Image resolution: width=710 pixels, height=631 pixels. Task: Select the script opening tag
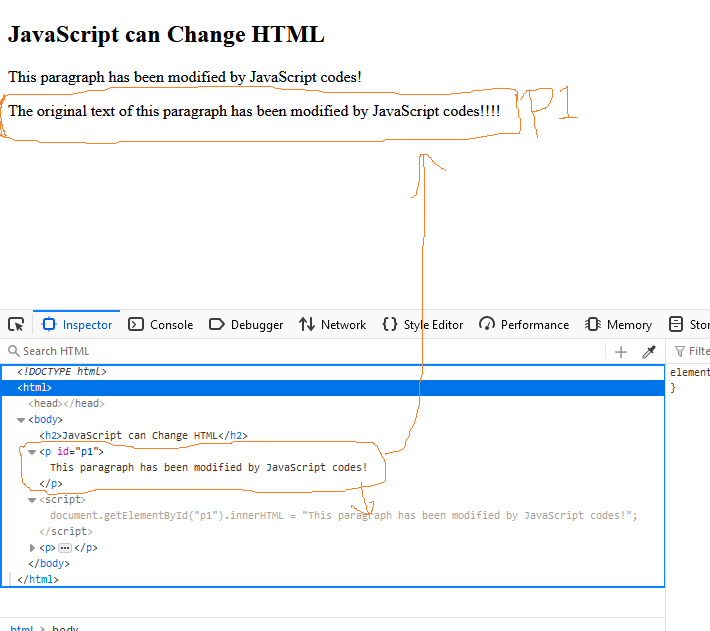click(62, 499)
